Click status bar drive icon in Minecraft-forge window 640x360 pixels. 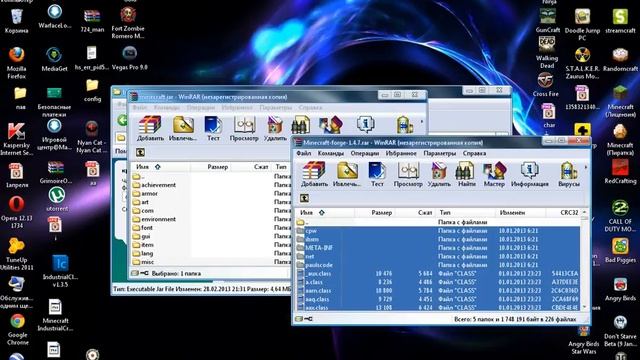pyautogui.click(x=299, y=319)
